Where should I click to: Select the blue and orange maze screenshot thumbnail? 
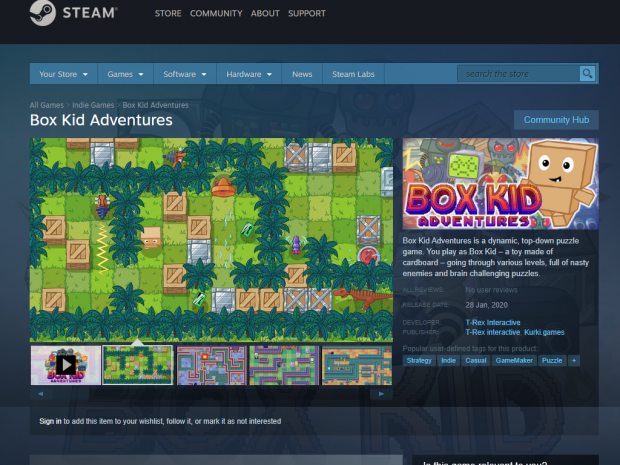(x=211, y=365)
